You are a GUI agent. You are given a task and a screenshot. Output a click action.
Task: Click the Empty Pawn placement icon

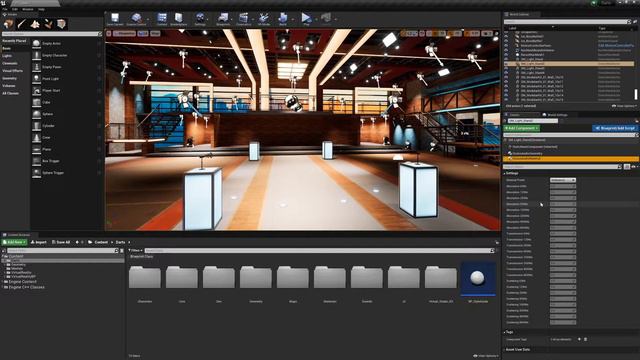point(36,67)
